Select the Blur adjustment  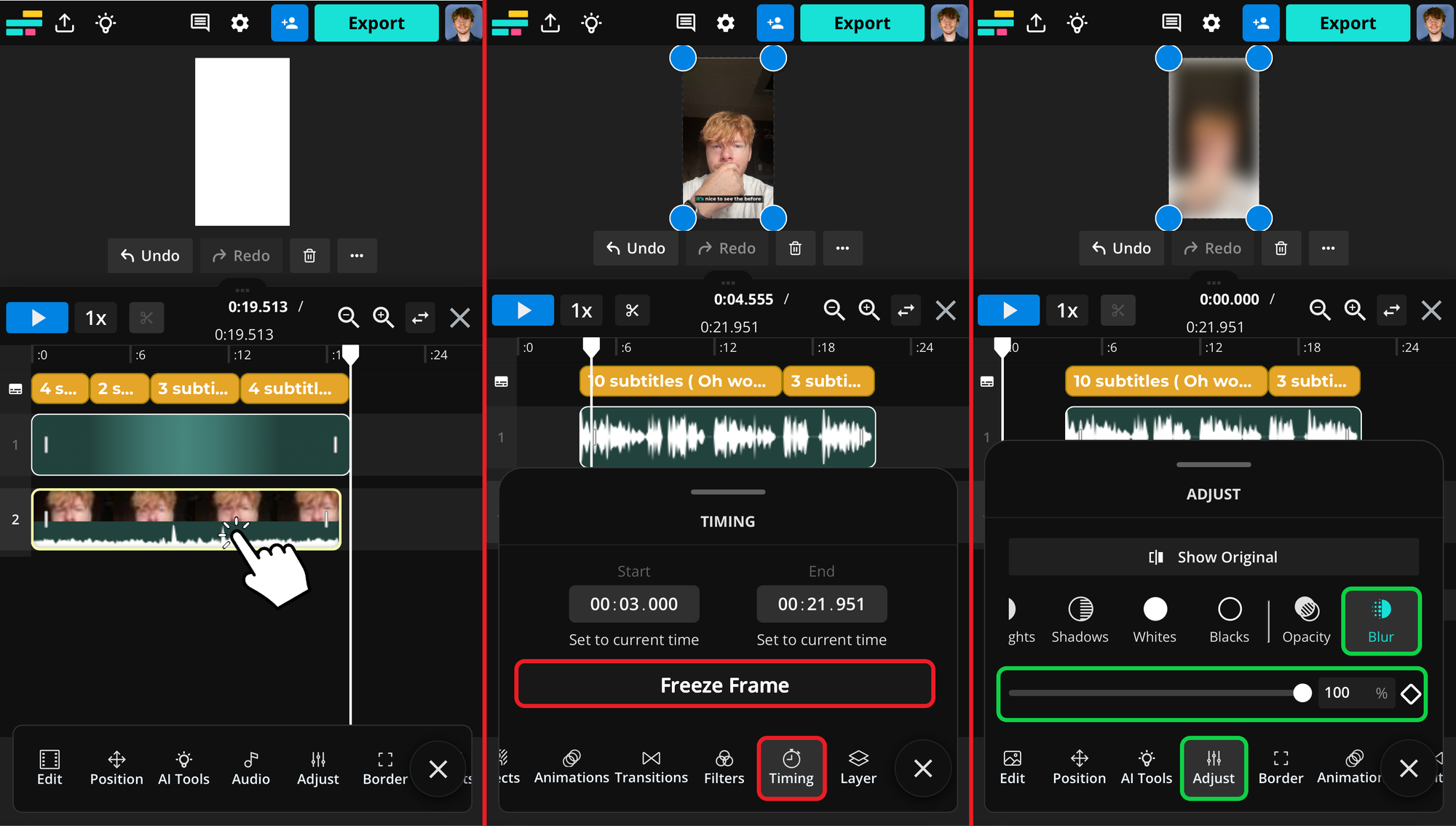pyautogui.click(x=1380, y=621)
